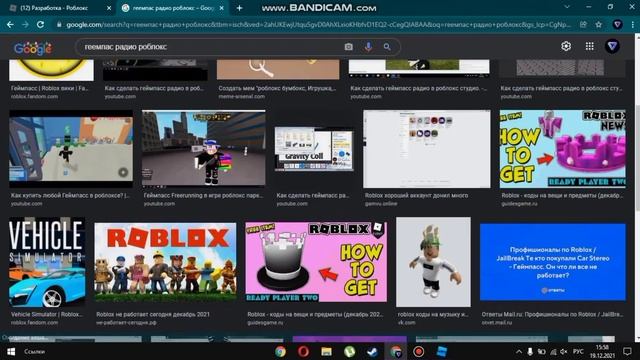Open the share page icon in address bar

click(x=583, y=24)
